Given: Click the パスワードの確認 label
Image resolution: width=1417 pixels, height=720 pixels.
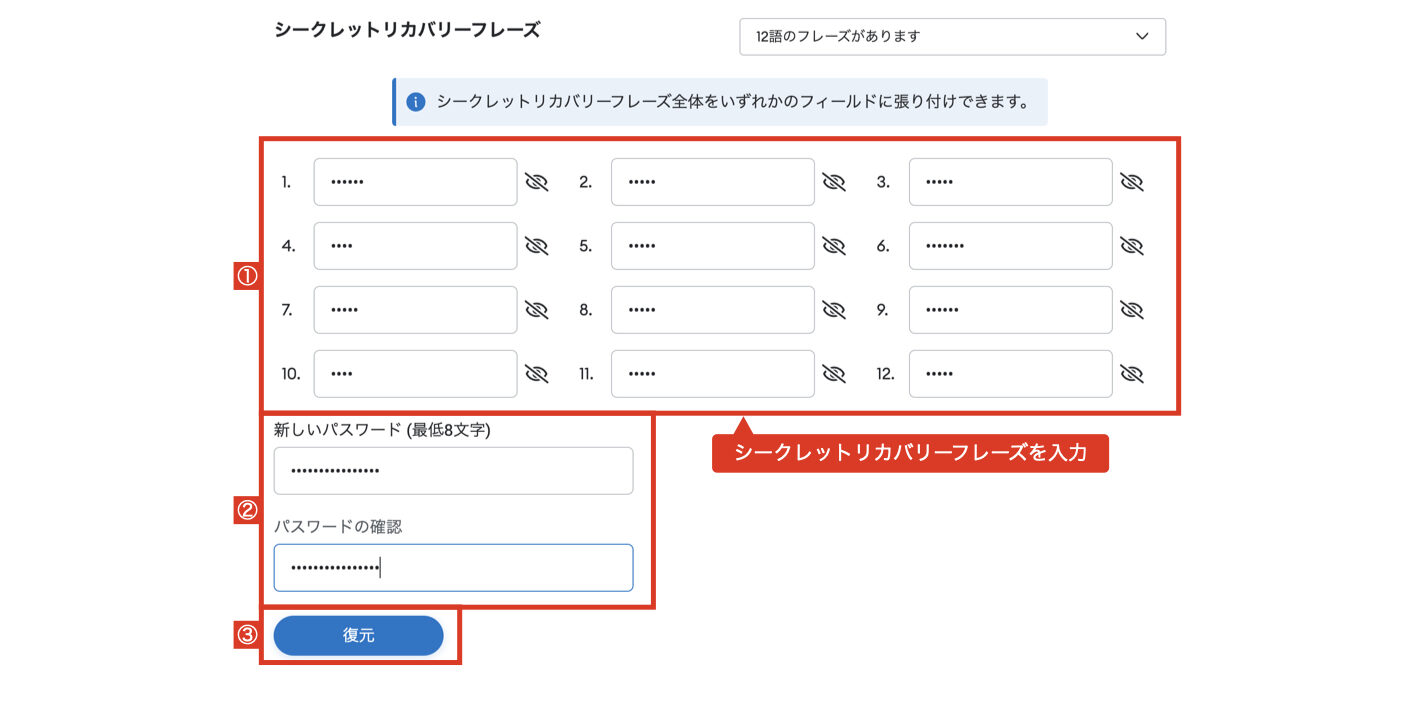Looking at the screenshot, I should [x=338, y=526].
